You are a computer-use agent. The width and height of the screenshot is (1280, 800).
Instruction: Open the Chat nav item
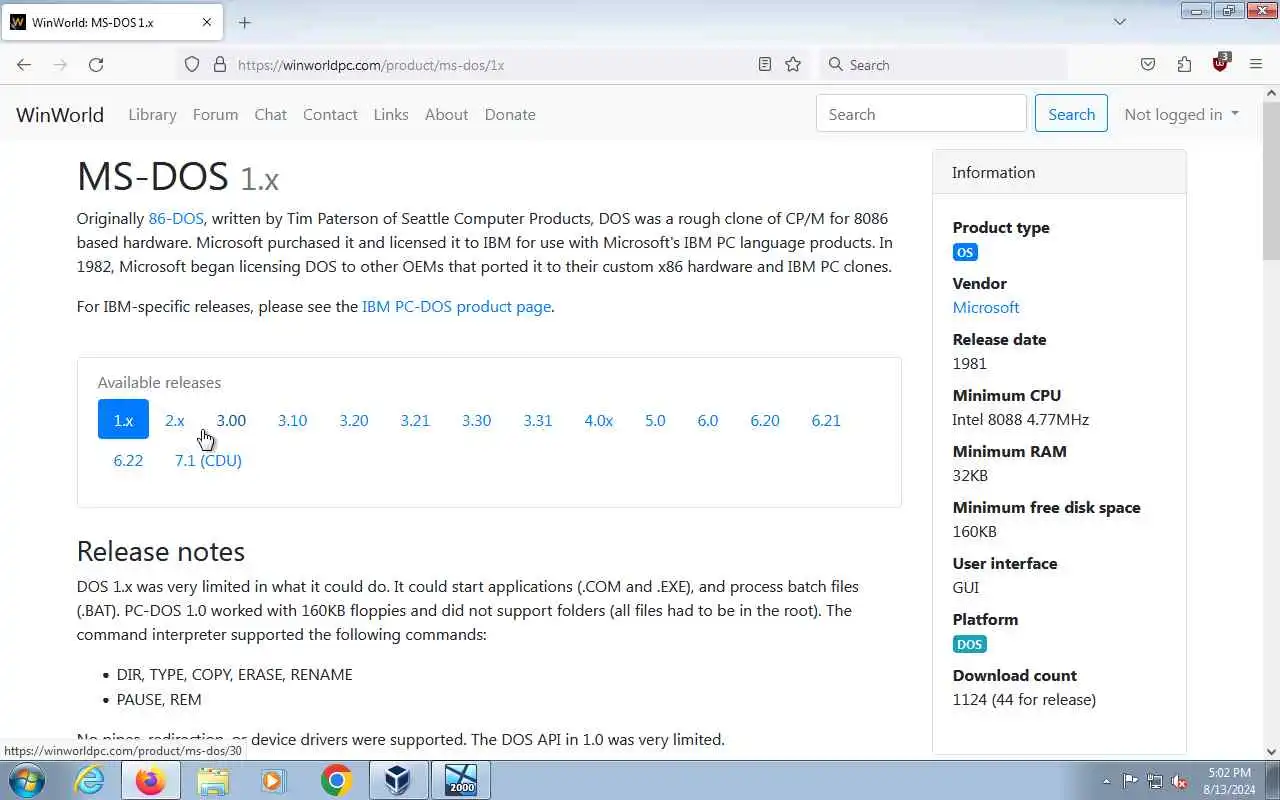point(270,114)
